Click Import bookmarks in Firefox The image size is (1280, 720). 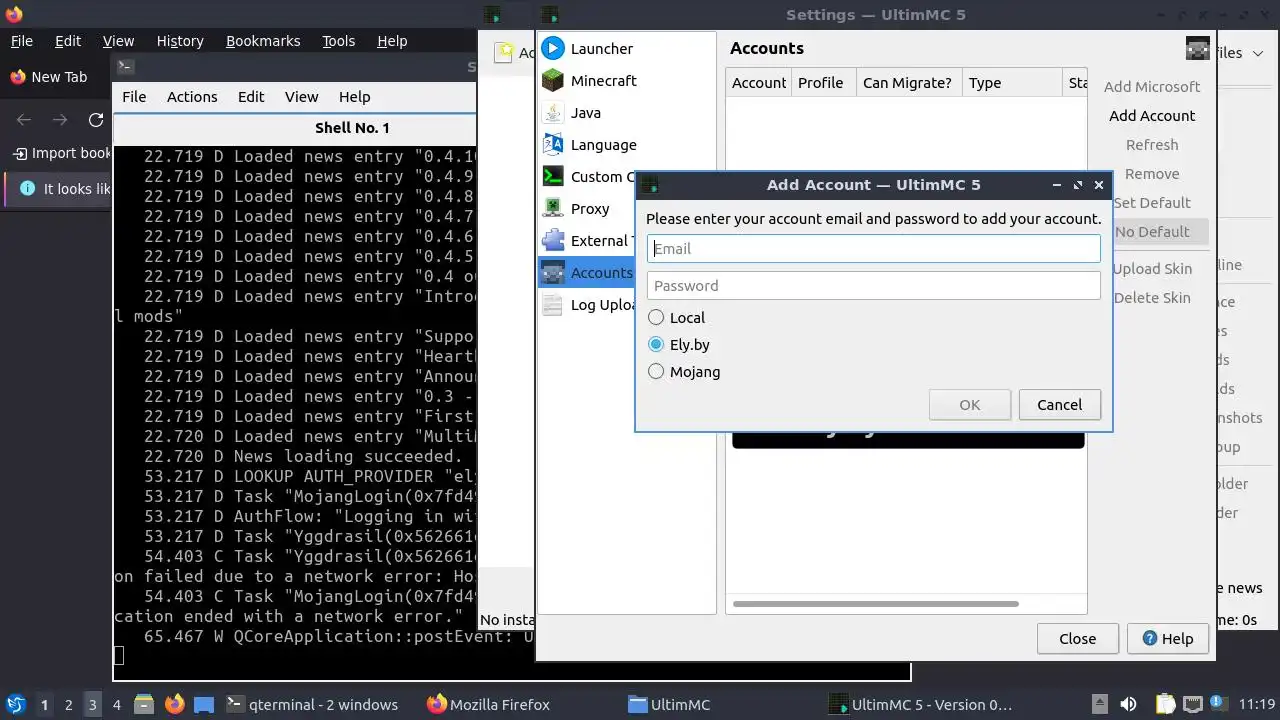coord(62,153)
